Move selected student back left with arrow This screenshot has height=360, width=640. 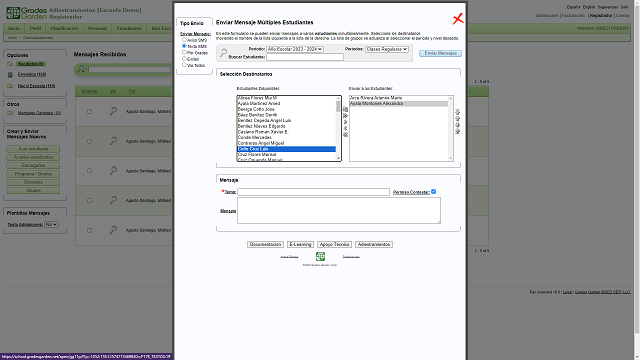click(345, 128)
